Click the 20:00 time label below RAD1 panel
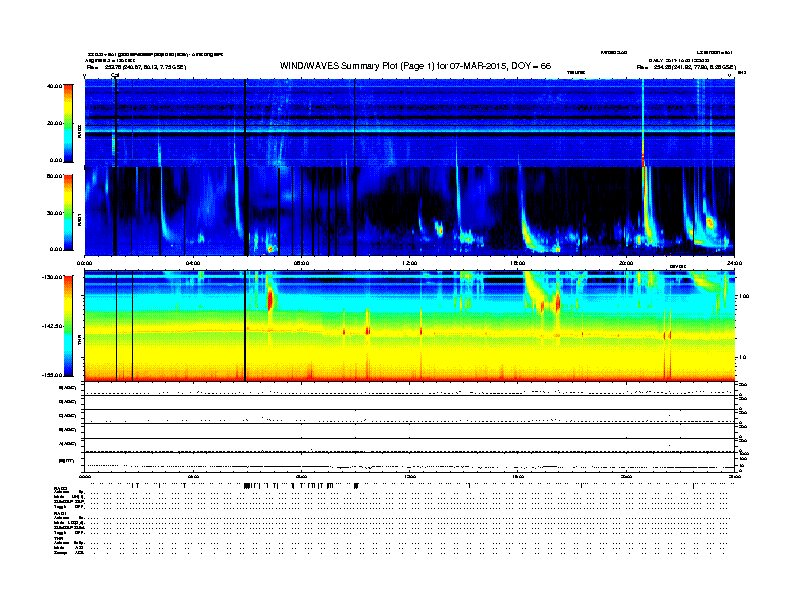792x612 pixels. (x=626, y=263)
